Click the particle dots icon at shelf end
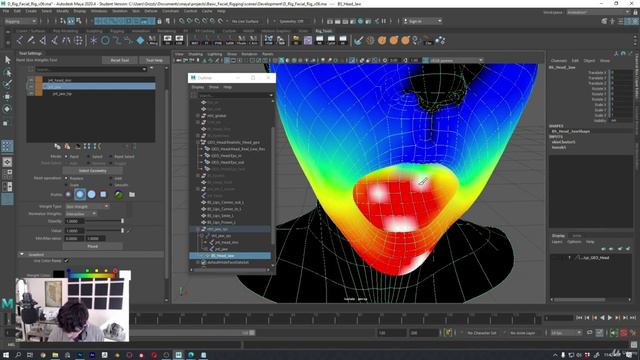 440,40
